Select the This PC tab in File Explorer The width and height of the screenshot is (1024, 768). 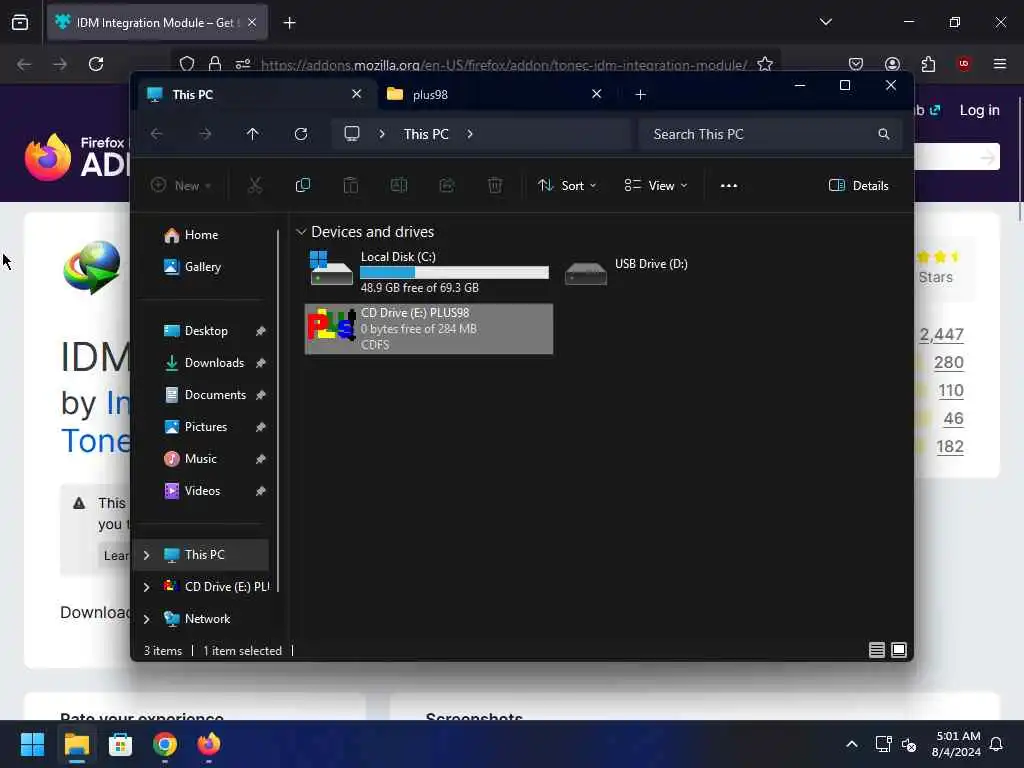pos(255,95)
